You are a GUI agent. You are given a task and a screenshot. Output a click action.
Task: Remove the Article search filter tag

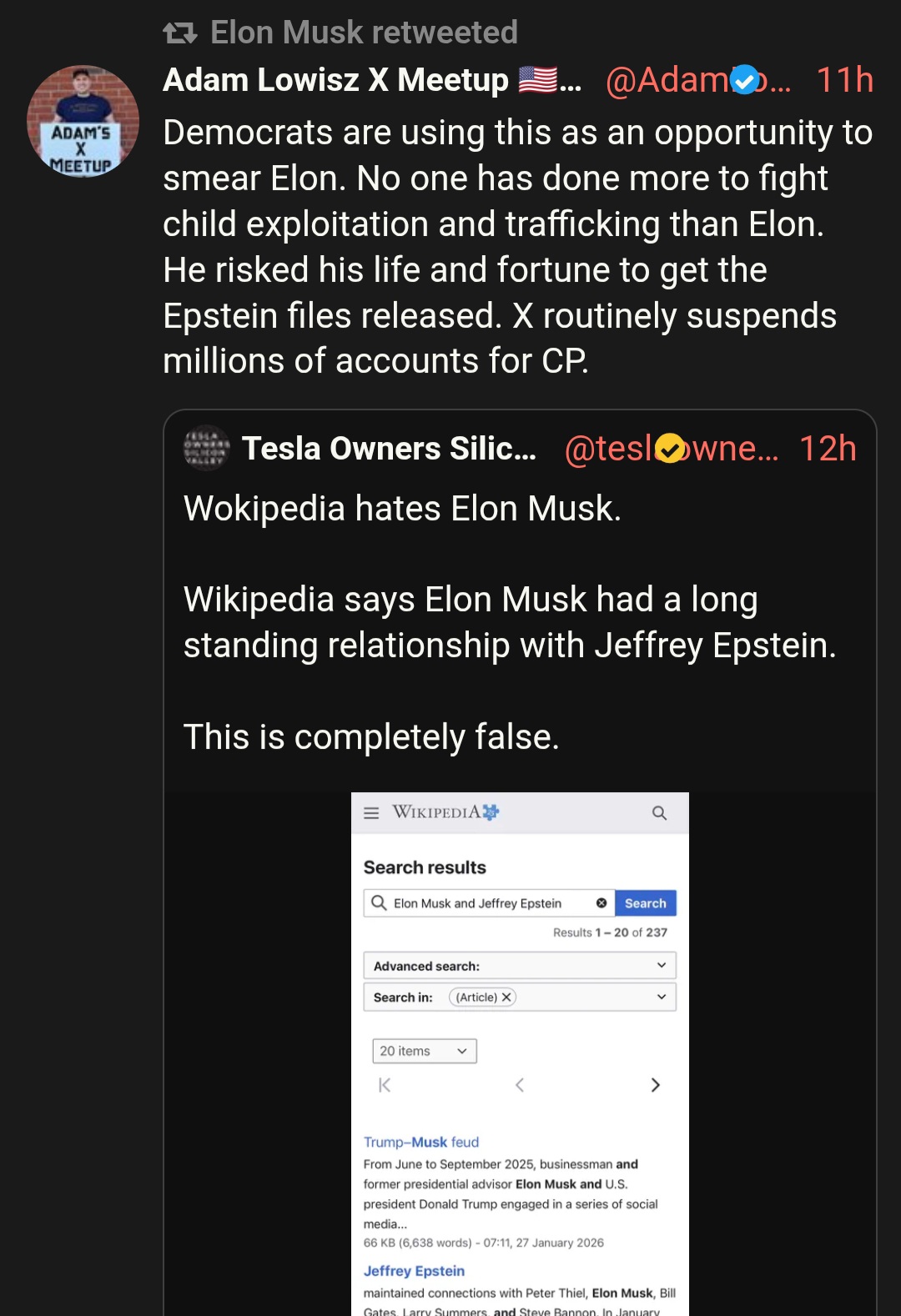point(506,997)
